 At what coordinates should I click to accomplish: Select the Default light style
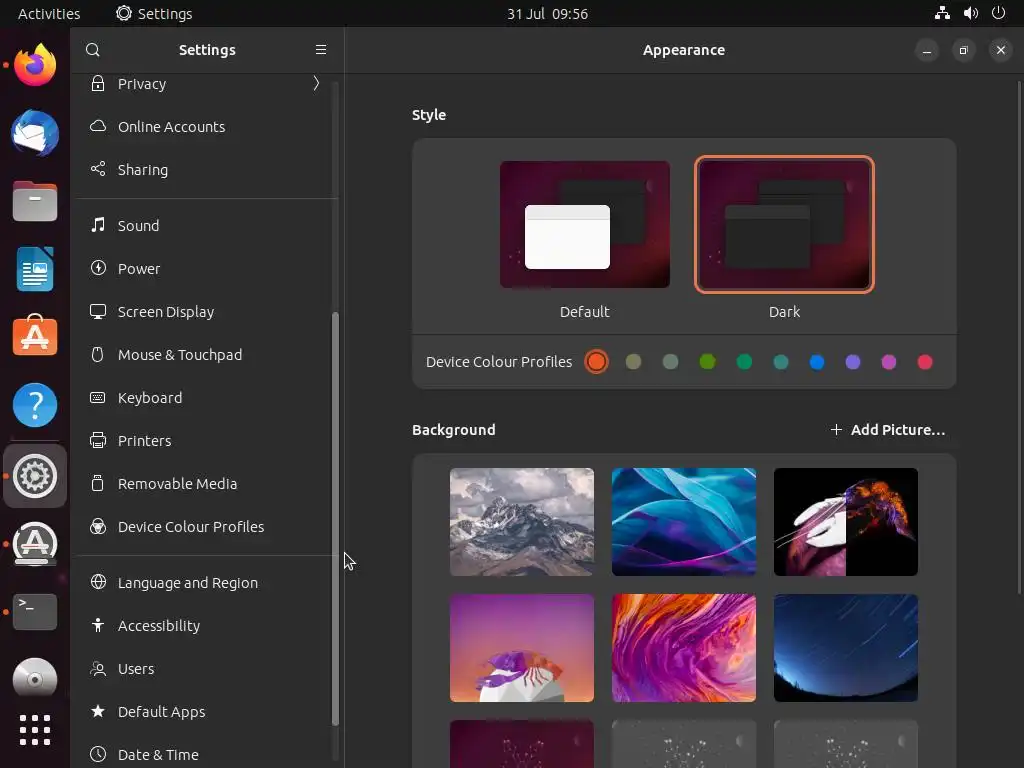584,225
